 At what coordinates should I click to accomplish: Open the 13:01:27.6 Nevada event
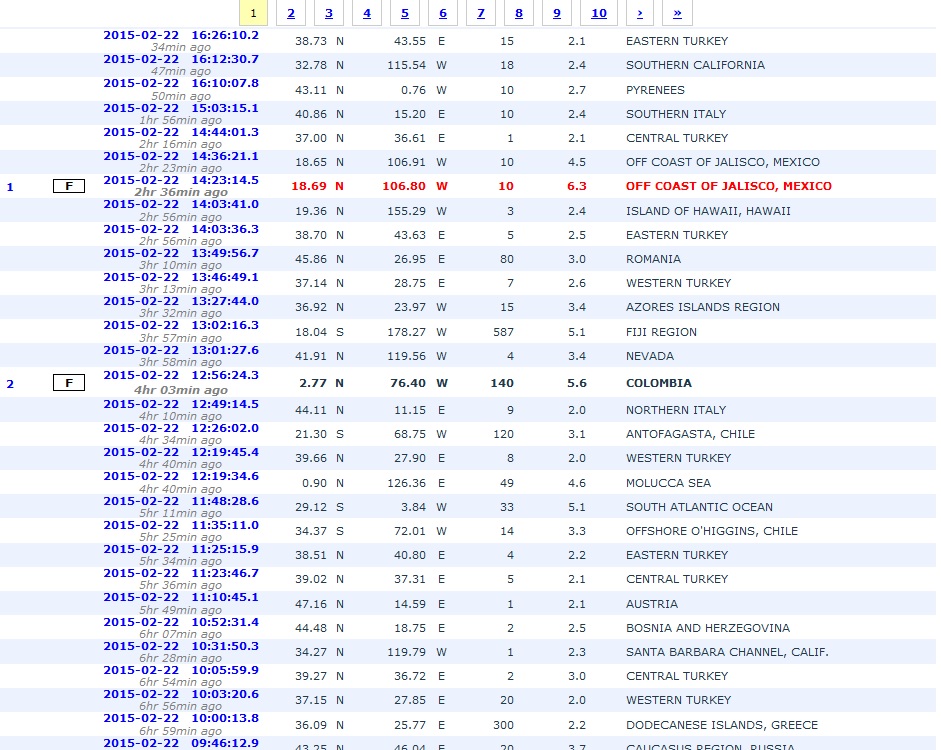(x=181, y=350)
